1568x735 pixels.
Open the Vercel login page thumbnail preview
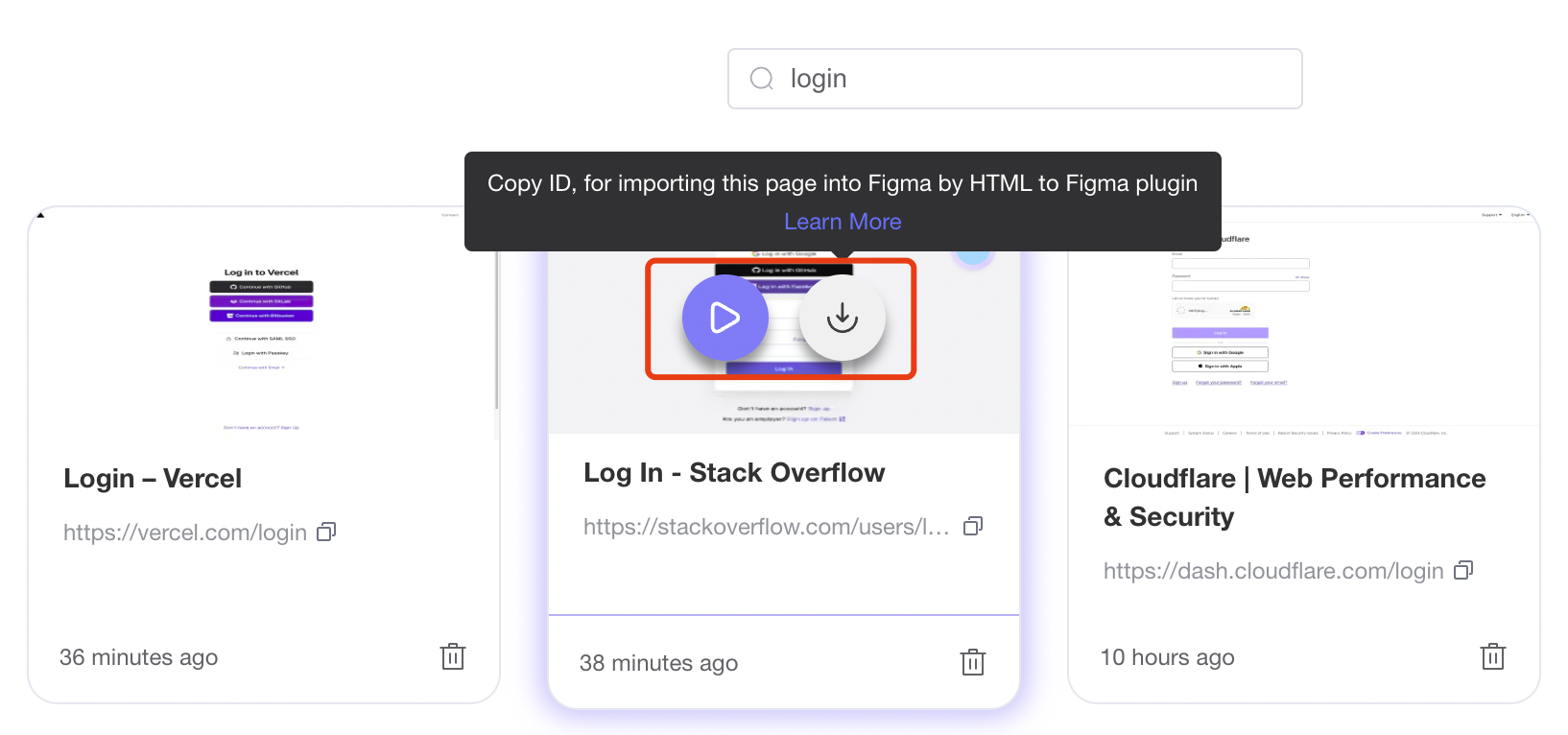pyautogui.click(x=261, y=326)
